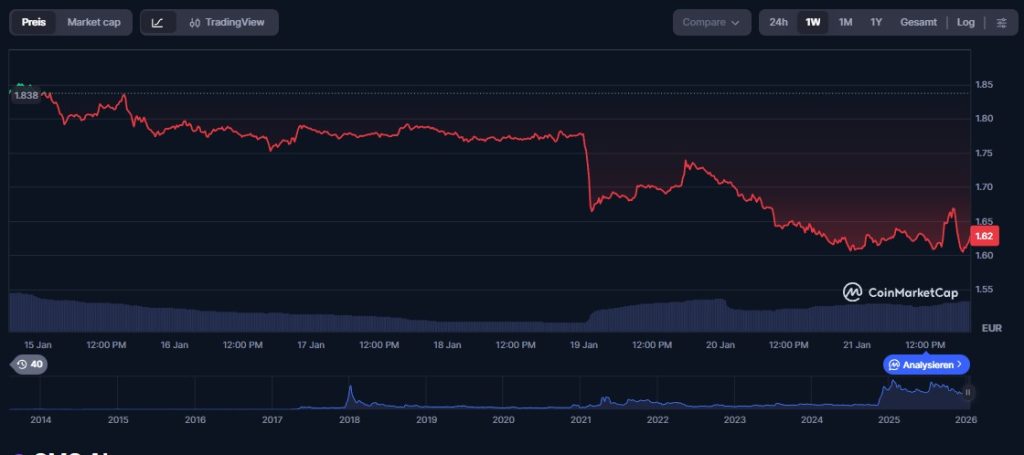Click the history clock icon showing 40
Screen dimensions: 1024x455
28,364
